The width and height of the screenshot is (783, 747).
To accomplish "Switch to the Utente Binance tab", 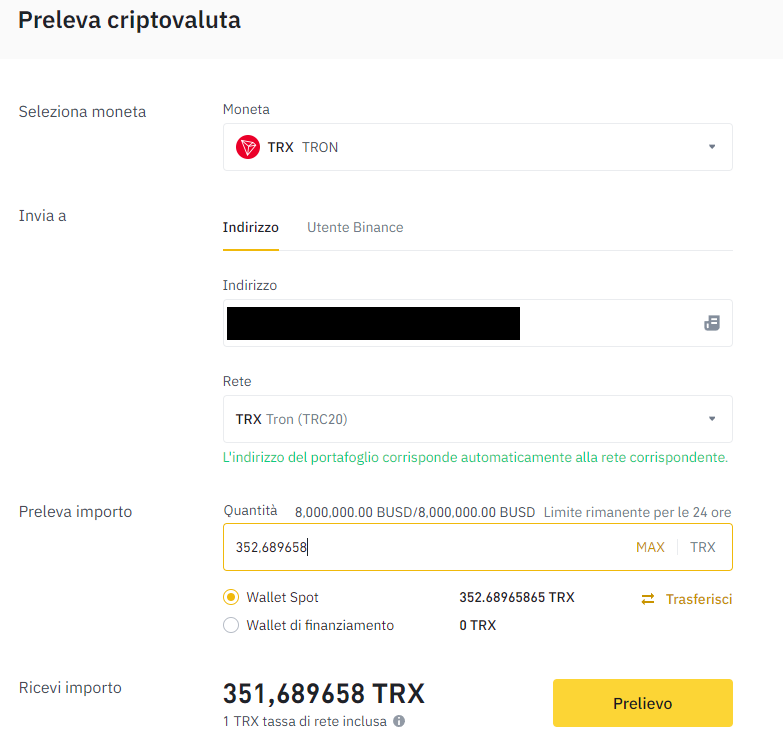I will pos(355,227).
